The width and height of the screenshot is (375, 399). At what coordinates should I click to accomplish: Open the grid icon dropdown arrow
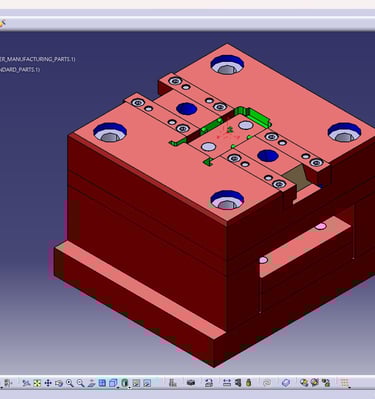[349, 387]
